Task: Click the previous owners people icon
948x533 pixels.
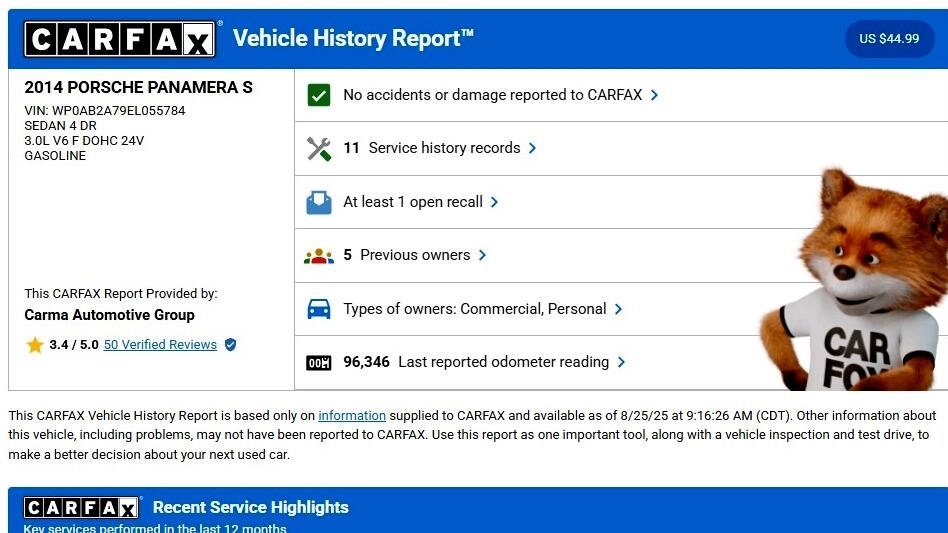Action: 319,256
